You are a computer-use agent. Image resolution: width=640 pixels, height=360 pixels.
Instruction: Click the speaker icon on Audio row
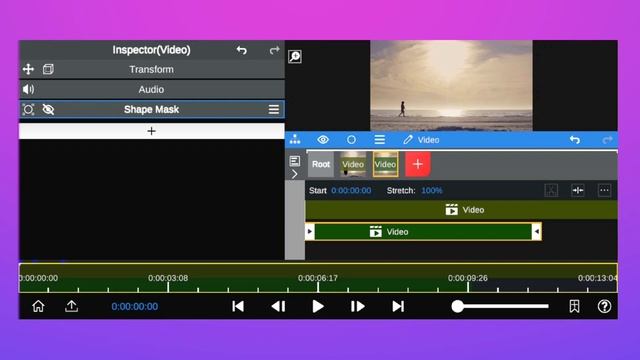(28, 89)
